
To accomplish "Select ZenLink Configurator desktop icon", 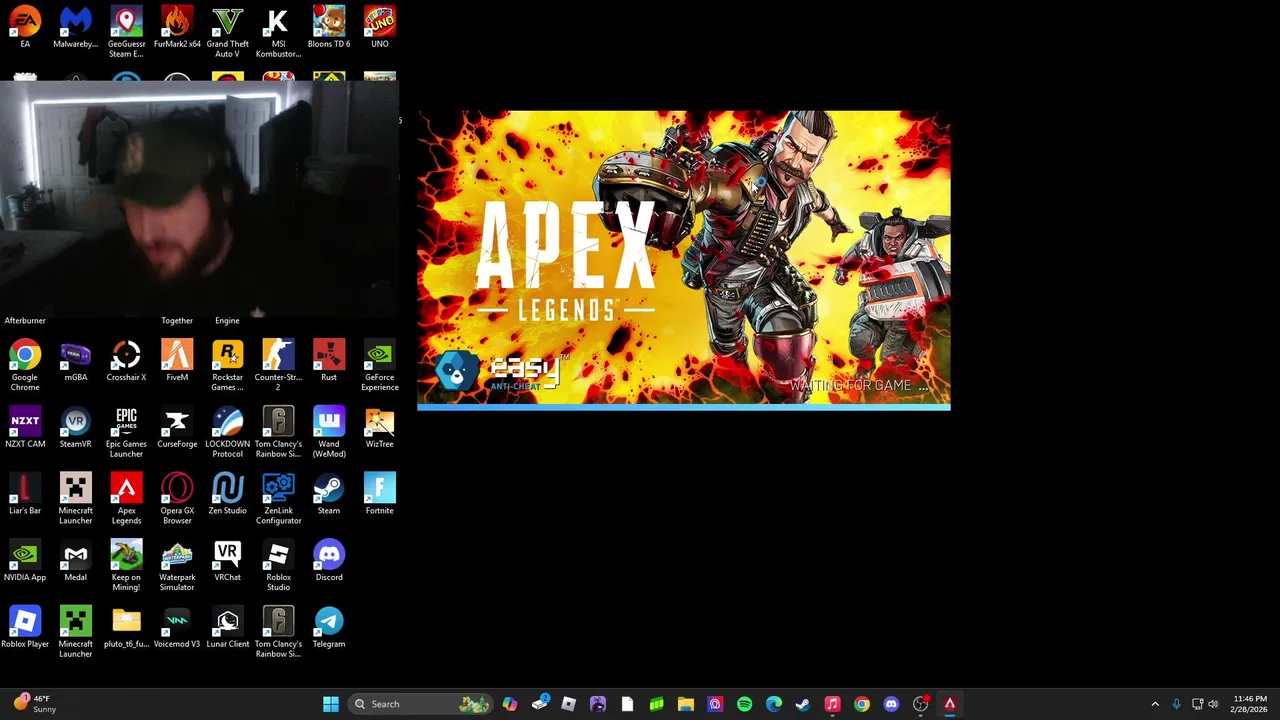I will (x=278, y=499).
